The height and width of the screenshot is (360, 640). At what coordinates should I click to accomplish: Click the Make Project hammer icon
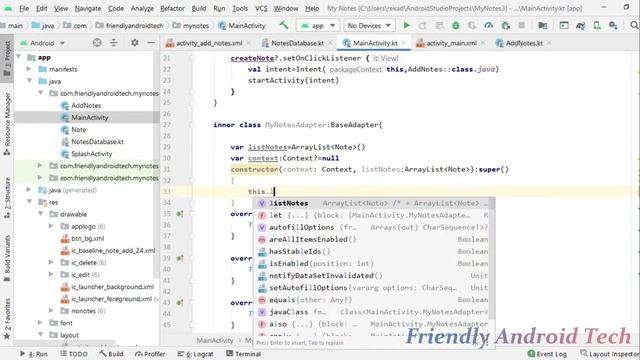284,25
